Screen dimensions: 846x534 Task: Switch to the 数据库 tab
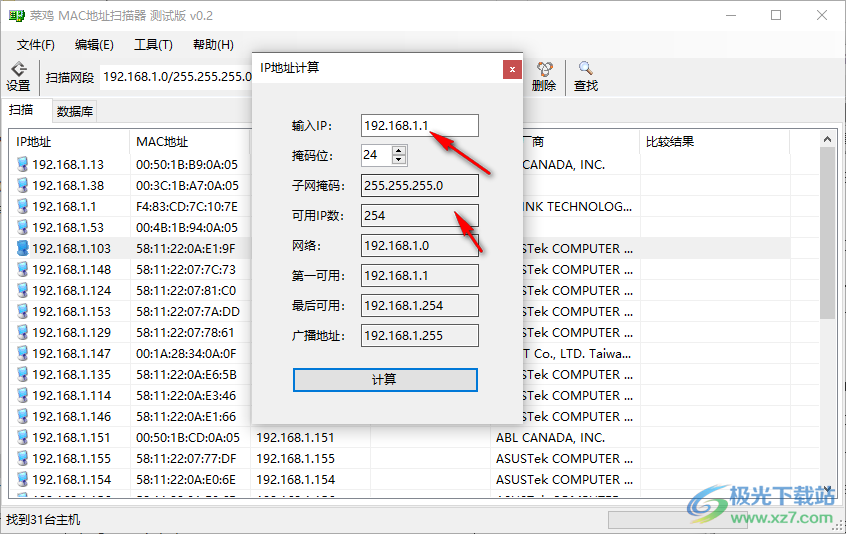tap(75, 111)
